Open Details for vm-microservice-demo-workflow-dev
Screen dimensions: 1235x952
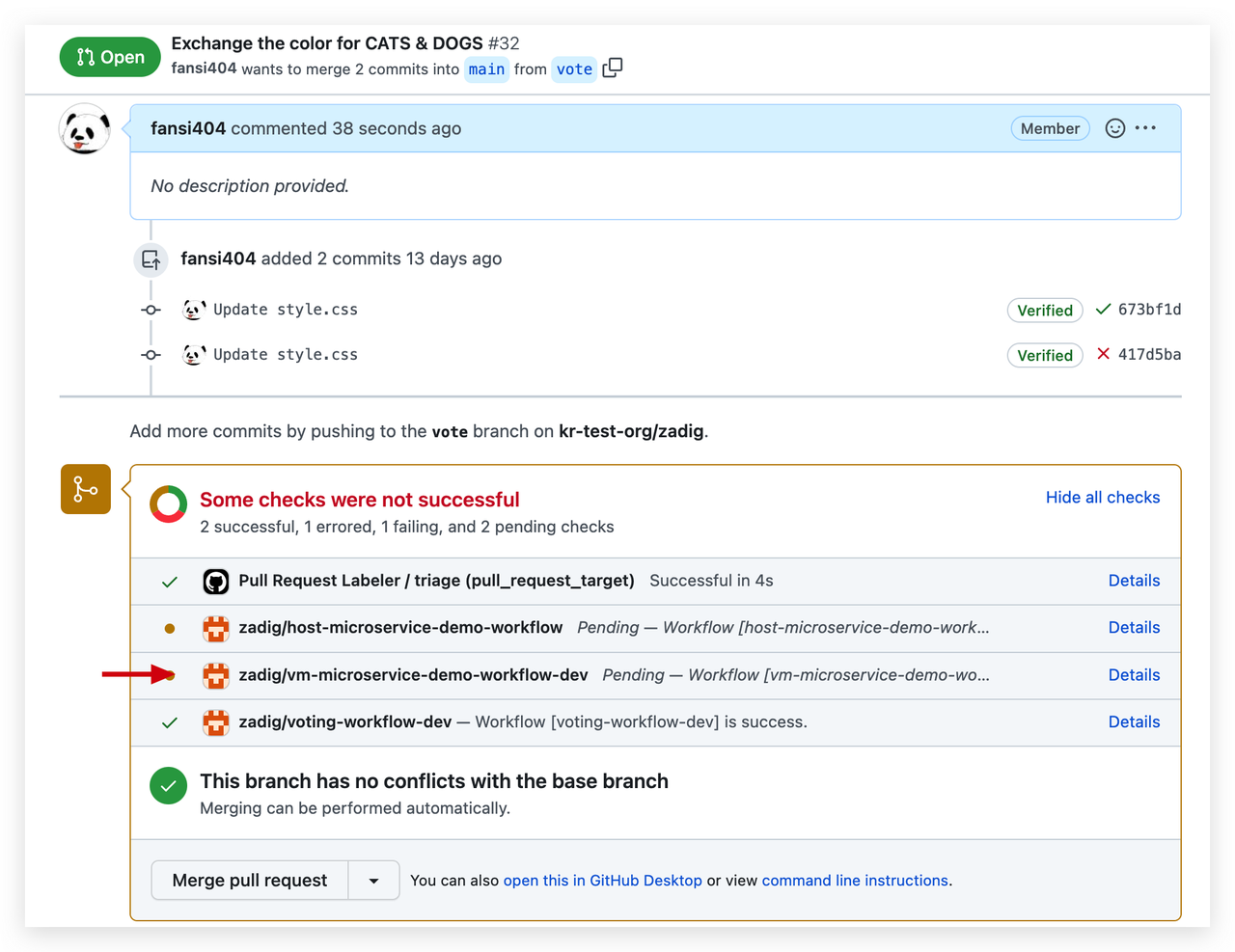point(1134,675)
